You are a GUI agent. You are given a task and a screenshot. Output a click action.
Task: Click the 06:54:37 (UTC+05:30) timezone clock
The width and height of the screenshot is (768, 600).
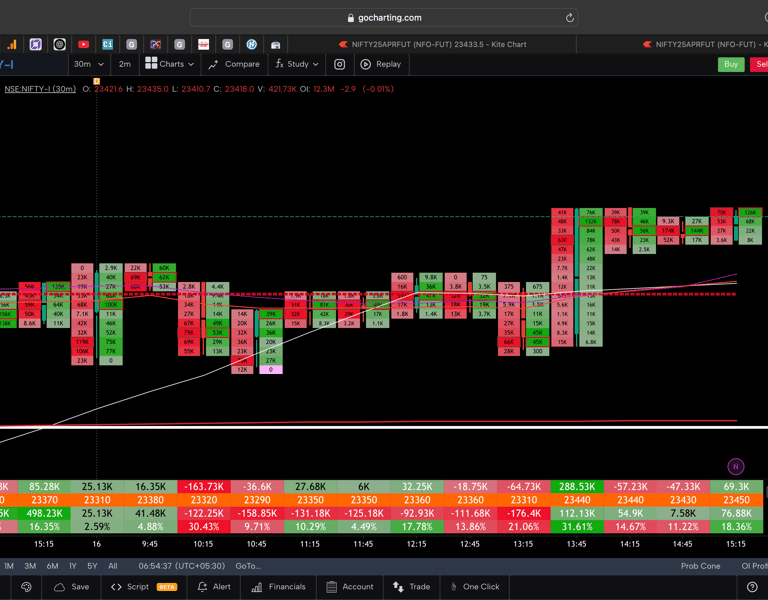(182, 566)
